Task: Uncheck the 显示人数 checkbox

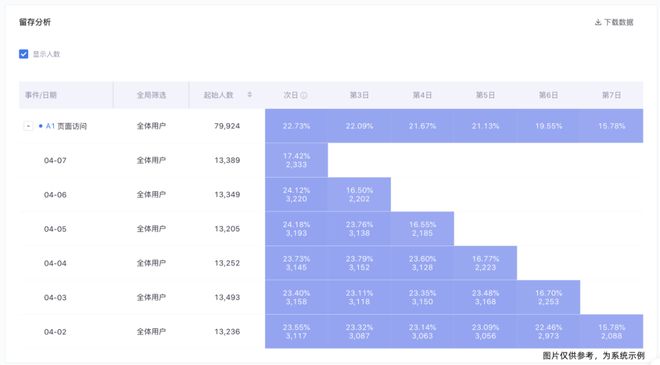Action: (24, 54)
